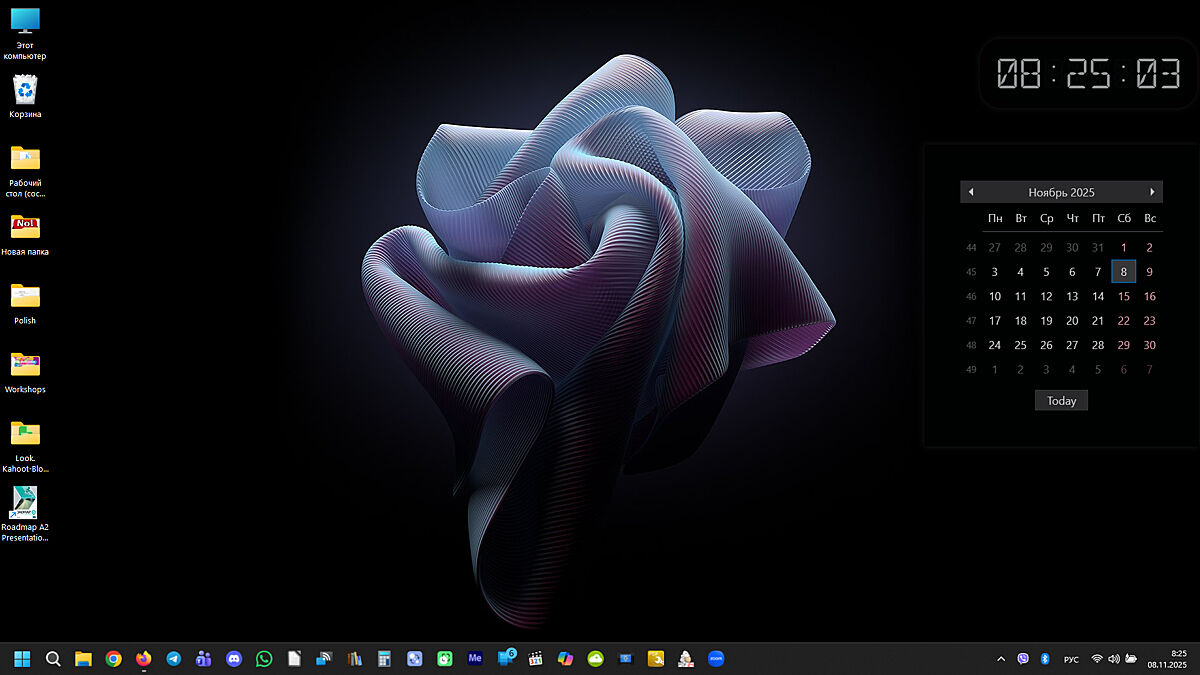Go to previous month in calendar widget
This screenshot has width=1200, height=675.
pos(971,192)
